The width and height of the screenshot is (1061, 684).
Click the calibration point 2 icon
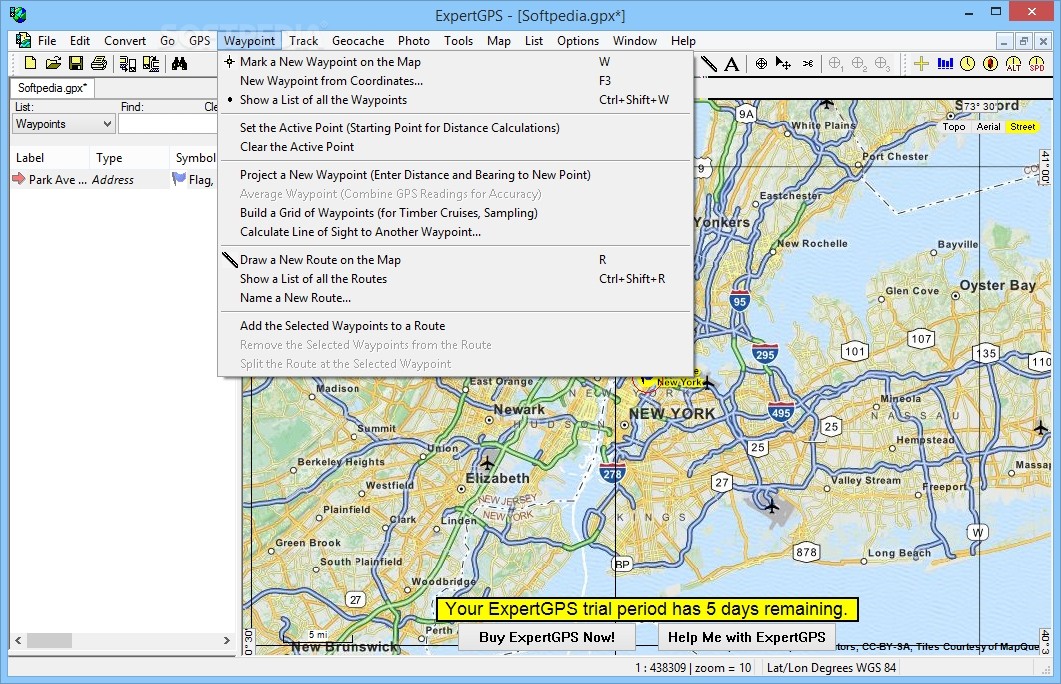pos(859,64)
